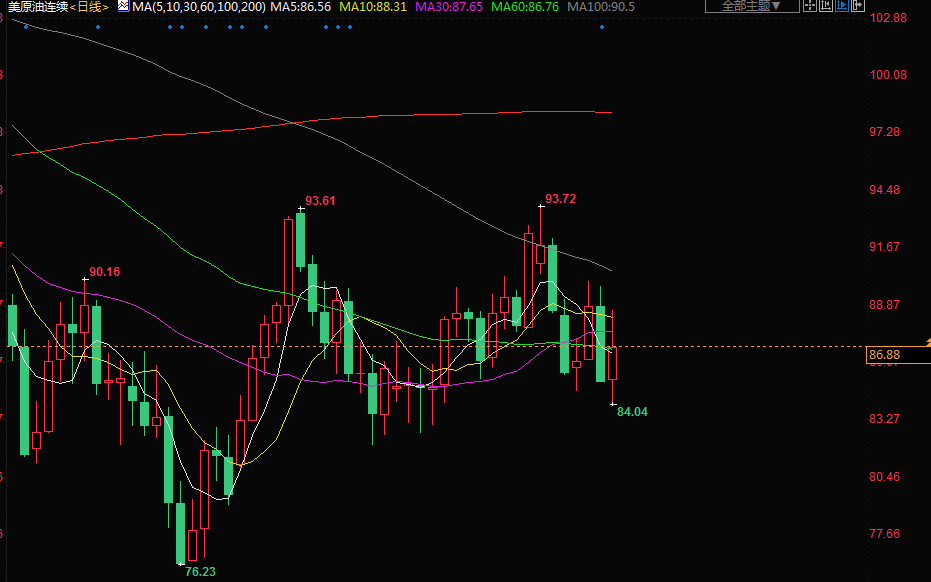This screenshot has width=931, height=582.
Task: Click the 76.23 low price marker
Action: (200, 572)
